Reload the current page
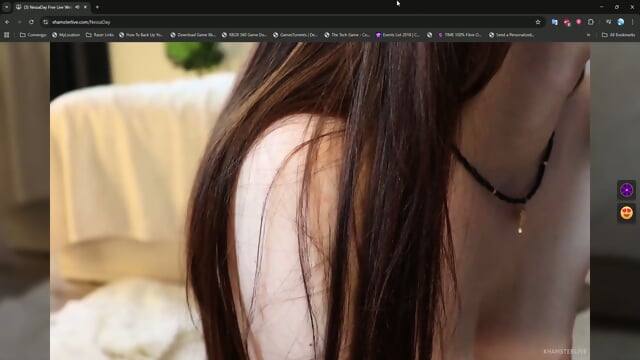This screenshot has width=640, height=360. 31,22
